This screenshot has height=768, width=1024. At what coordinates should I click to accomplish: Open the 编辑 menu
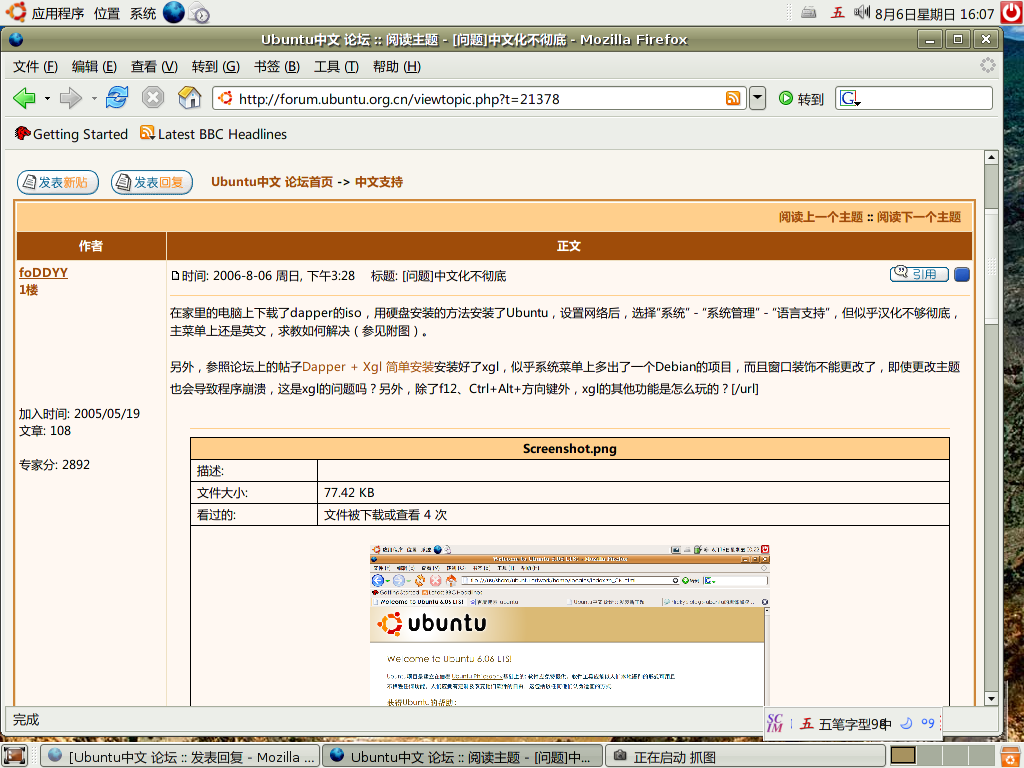[x=94, y=67]
